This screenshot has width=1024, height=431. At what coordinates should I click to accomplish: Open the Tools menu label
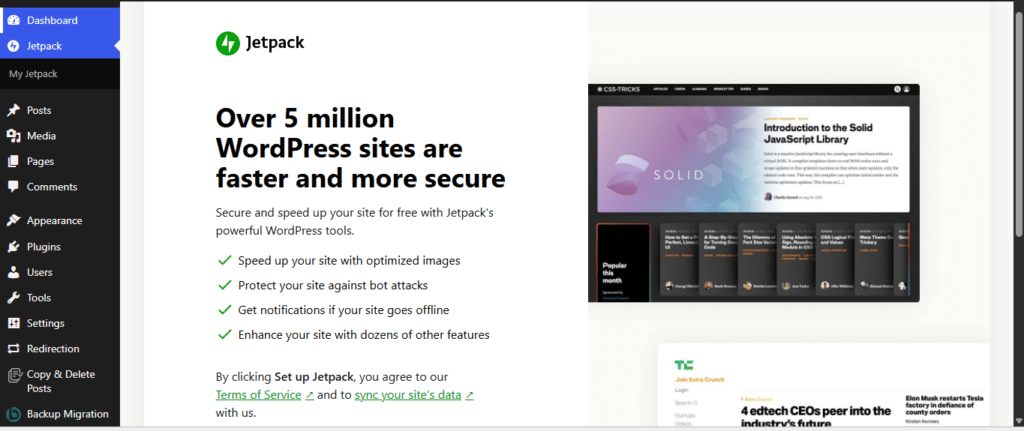pos(39,298)
